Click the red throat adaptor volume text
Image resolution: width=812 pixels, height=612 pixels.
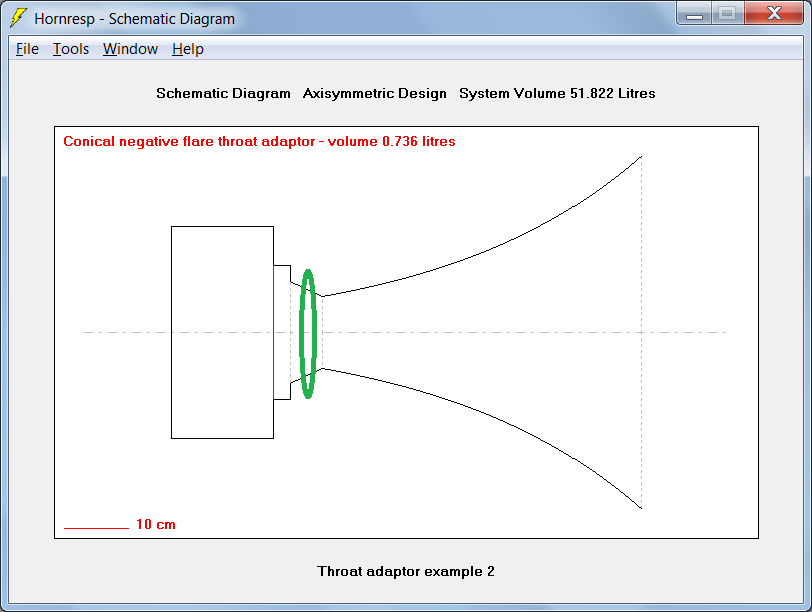(259, 141)
